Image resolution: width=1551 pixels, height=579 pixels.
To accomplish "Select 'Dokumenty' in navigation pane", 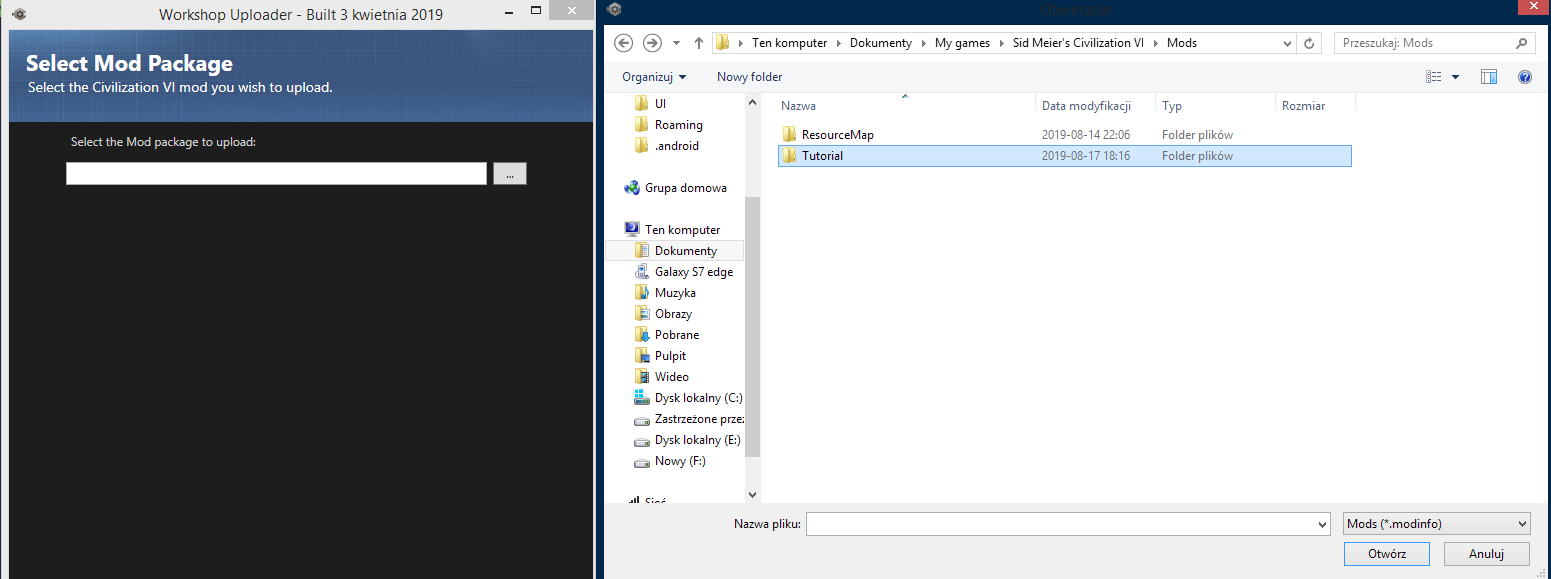I will pos(685,251).
